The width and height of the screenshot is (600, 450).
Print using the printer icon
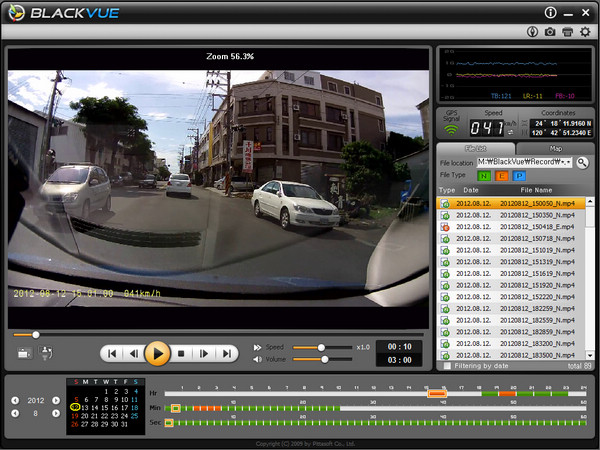pos(567,32)
